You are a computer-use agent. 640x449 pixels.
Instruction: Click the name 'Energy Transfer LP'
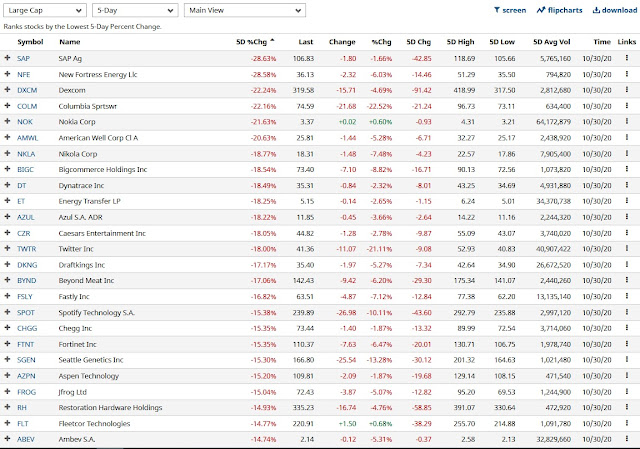click(89, 201)
